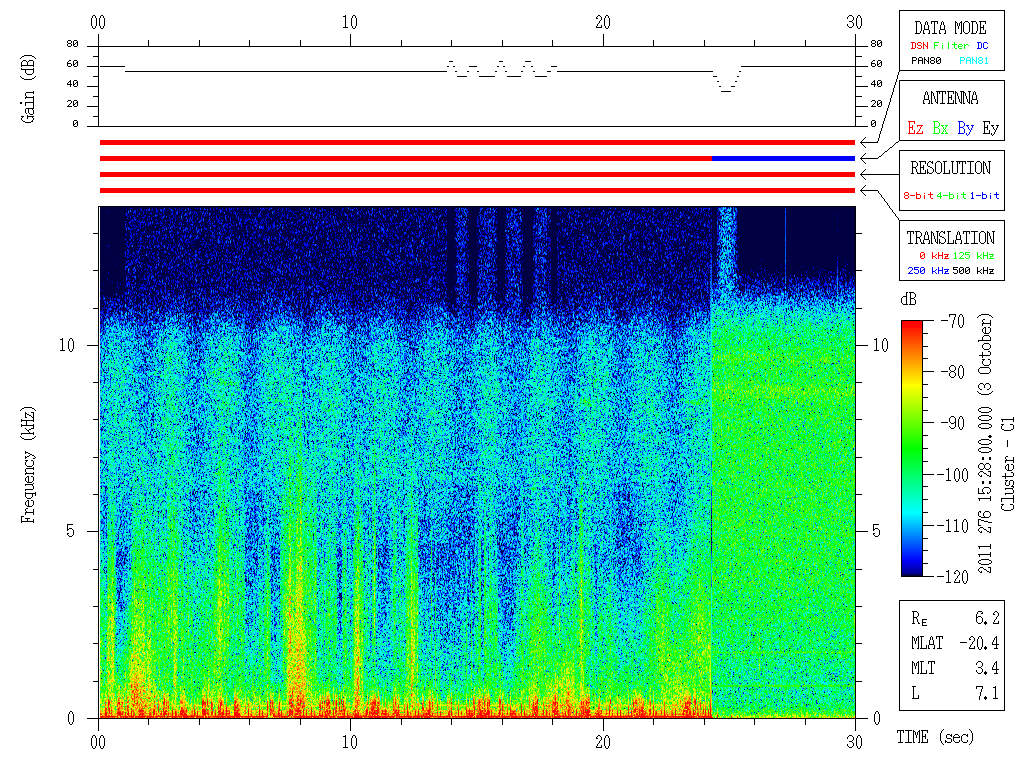Click the 500 kHz translation label
This screenshot has height=768, width=1024.
click(973, 270)
